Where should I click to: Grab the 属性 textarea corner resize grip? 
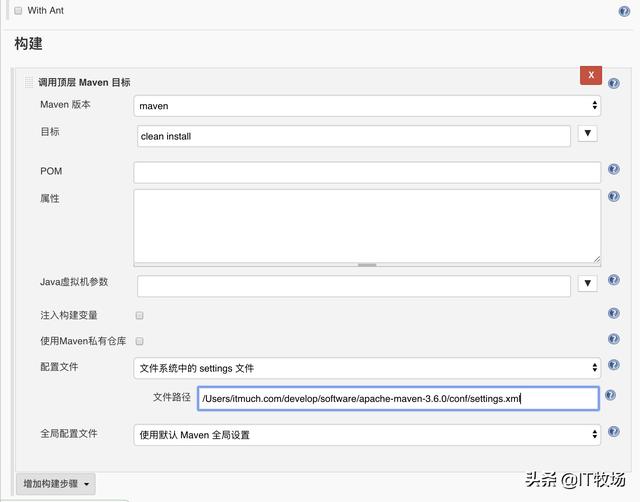tap(596, 259)
